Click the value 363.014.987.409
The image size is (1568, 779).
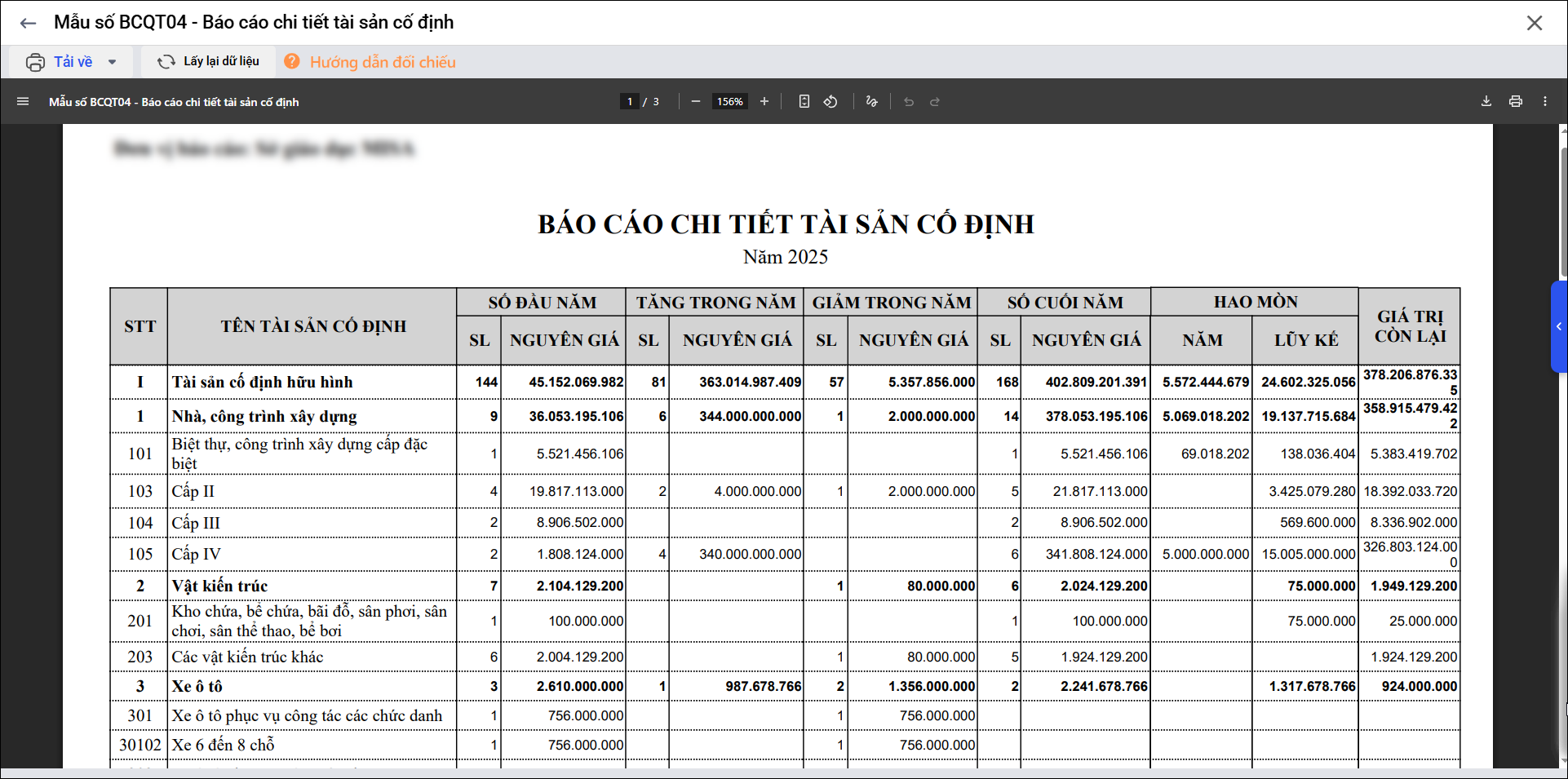pos(751,382)
